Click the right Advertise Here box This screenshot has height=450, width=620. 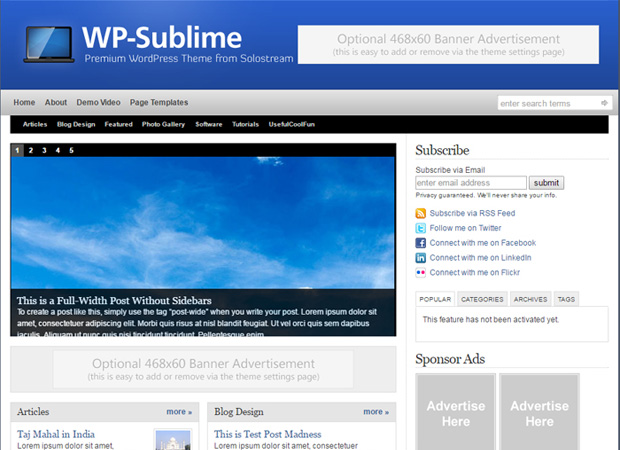pyautogui.click(x=539, y=412)
